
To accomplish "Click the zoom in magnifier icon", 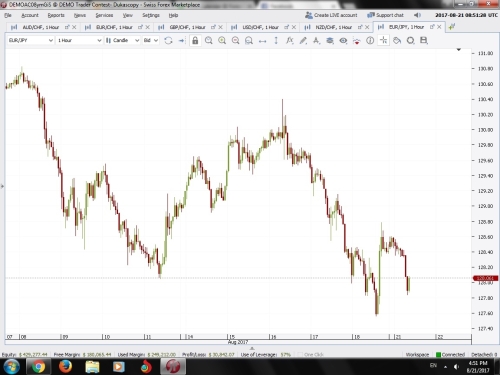I will [x=222, y=41].
